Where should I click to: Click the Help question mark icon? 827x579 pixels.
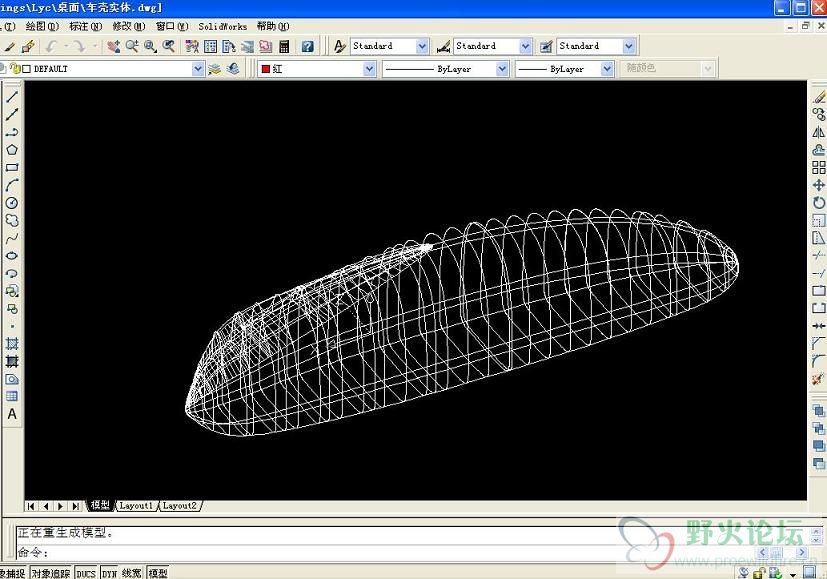[x=307, y=46]
